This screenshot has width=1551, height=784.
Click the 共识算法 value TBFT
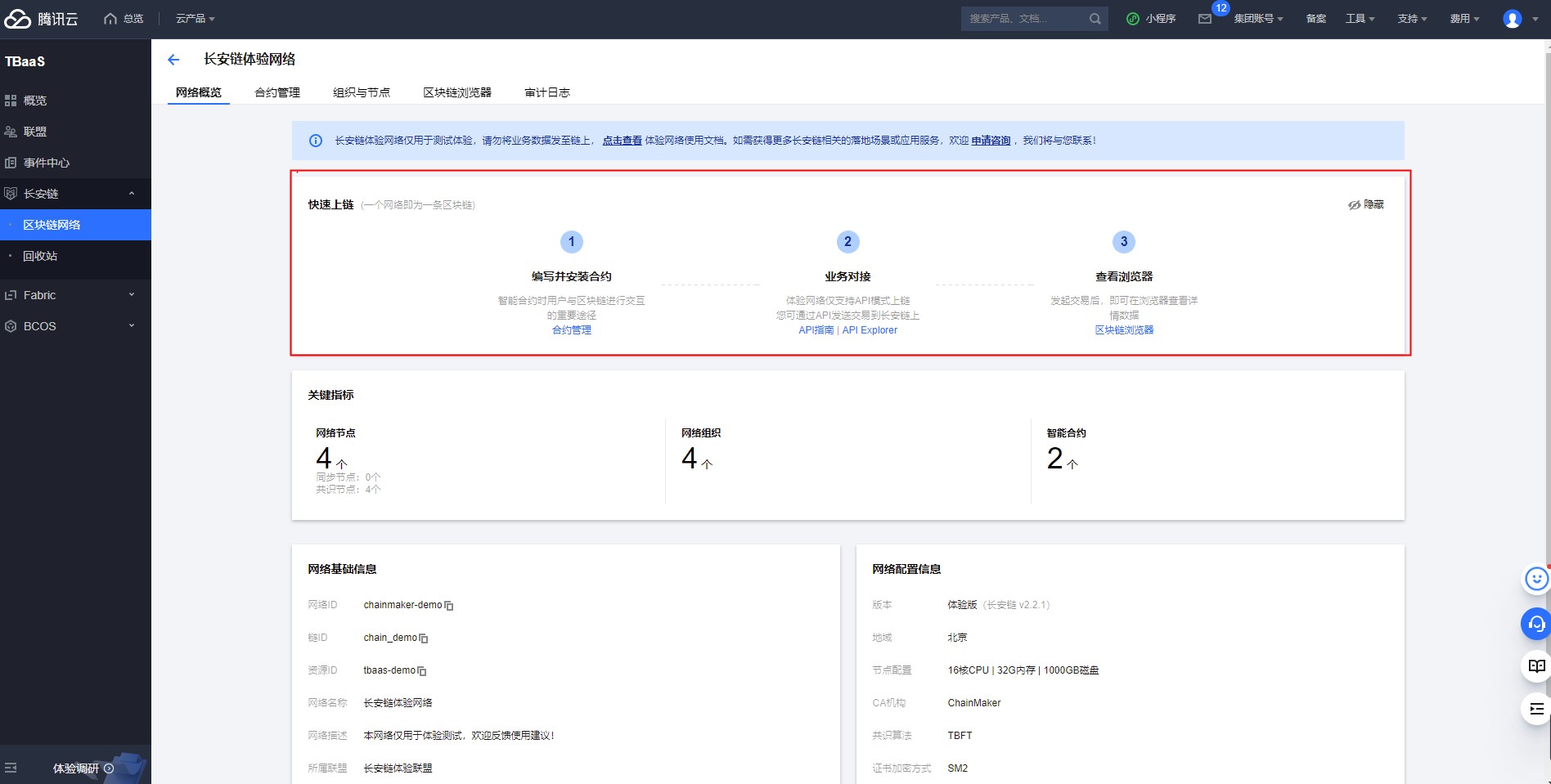pyautogui.click(x=960, y=736)
